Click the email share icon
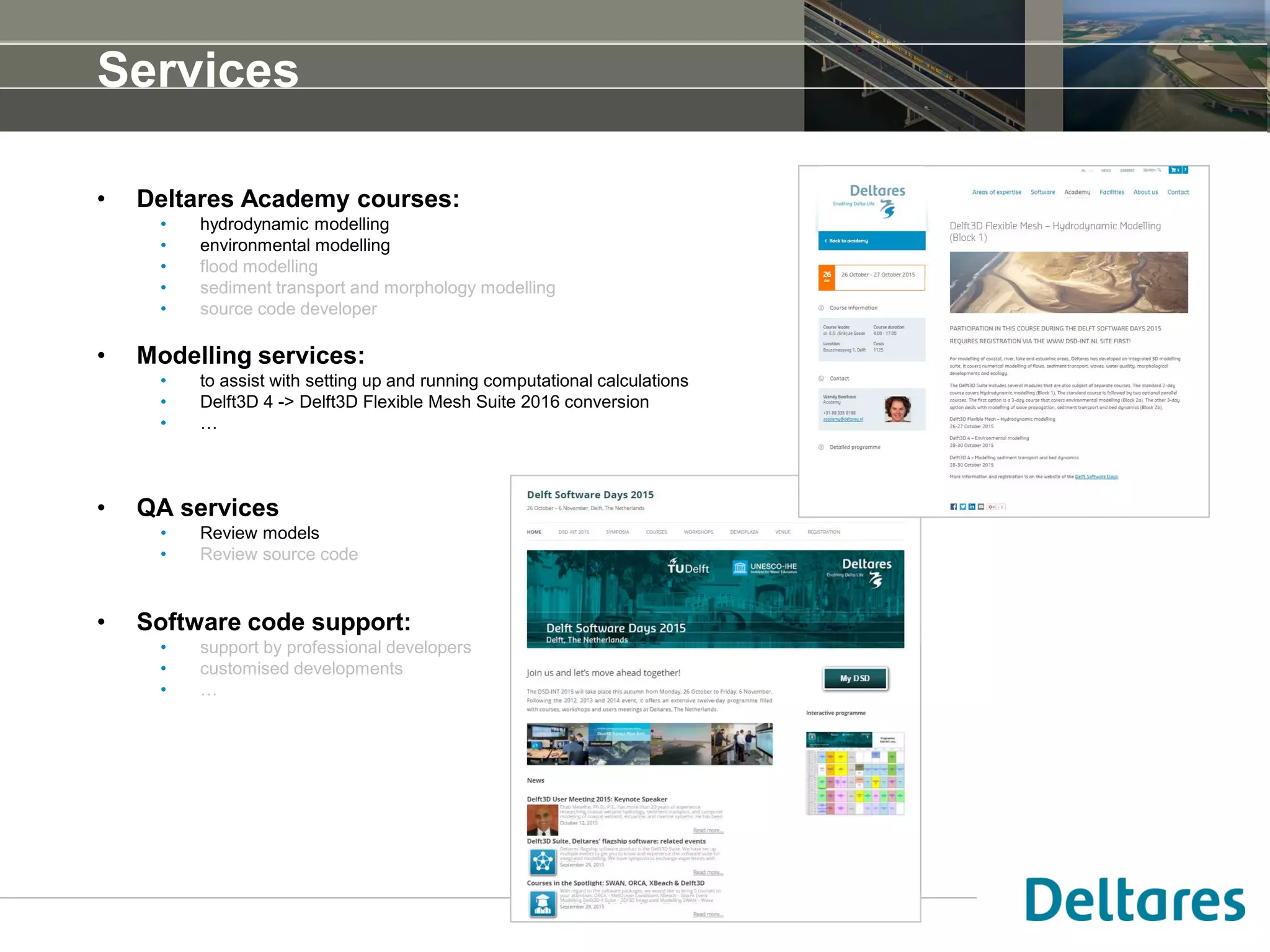Screen dimensions: 1270x952 point(981,507)
